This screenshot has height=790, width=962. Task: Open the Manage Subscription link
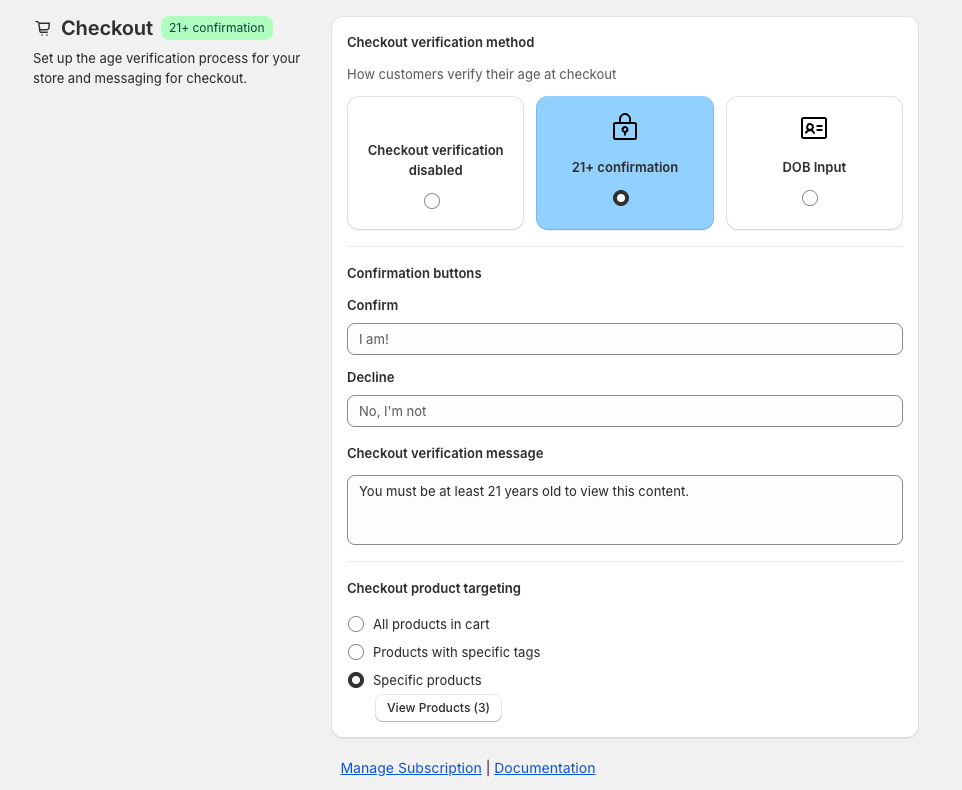point(411,768)
